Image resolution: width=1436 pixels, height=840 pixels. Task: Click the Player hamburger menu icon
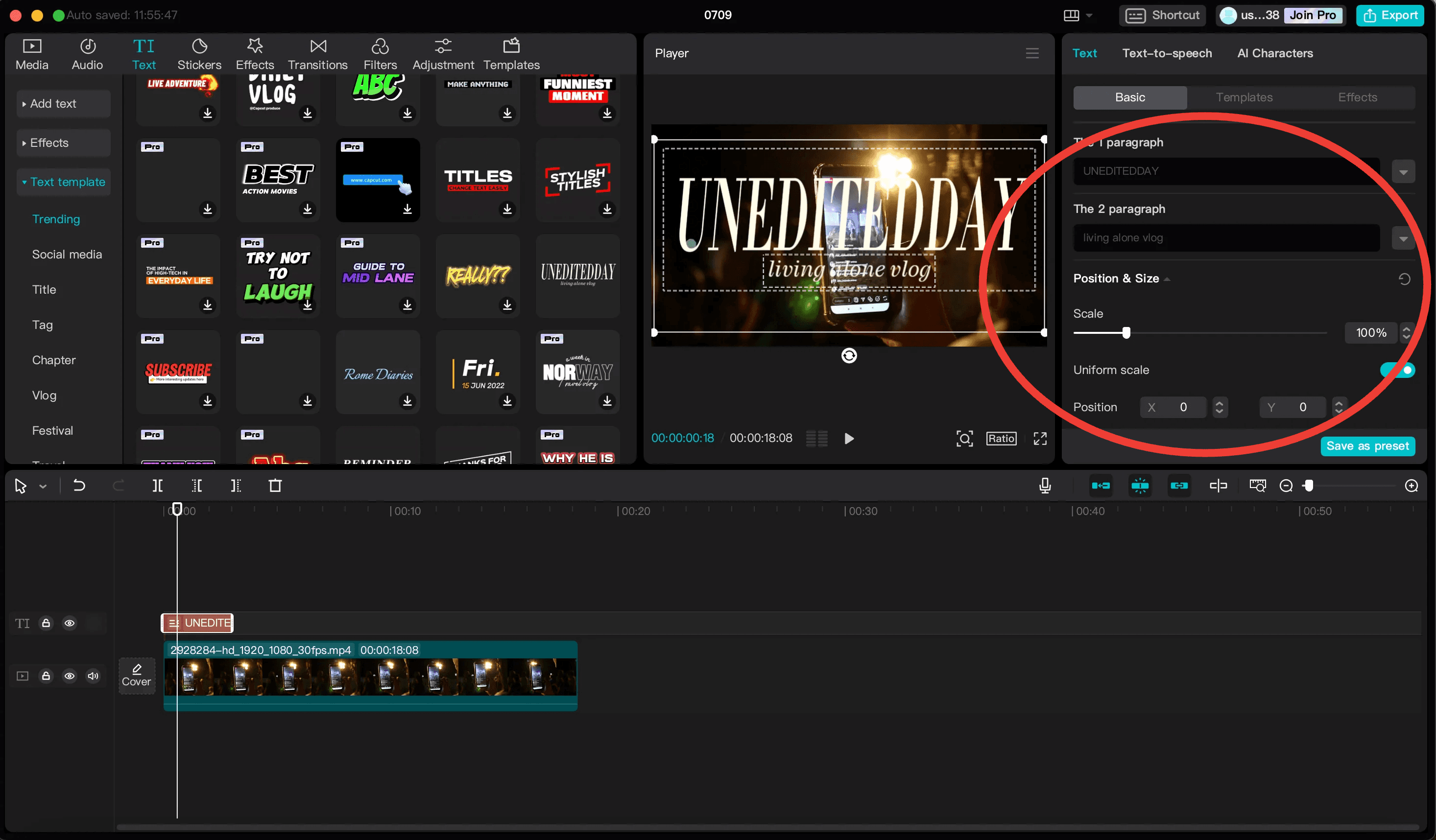coord(1032,53)
